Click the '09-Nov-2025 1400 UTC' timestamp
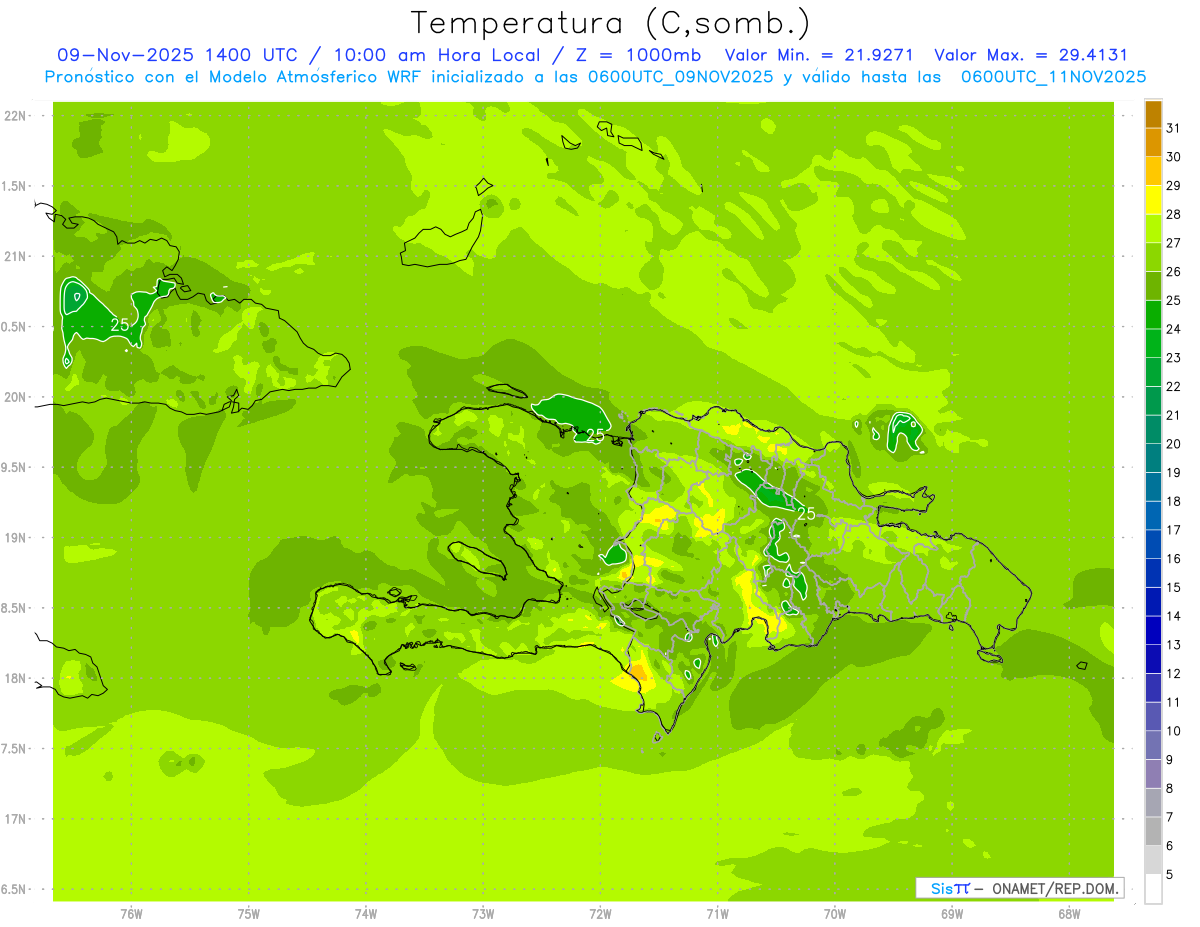 tap(177, 55)
